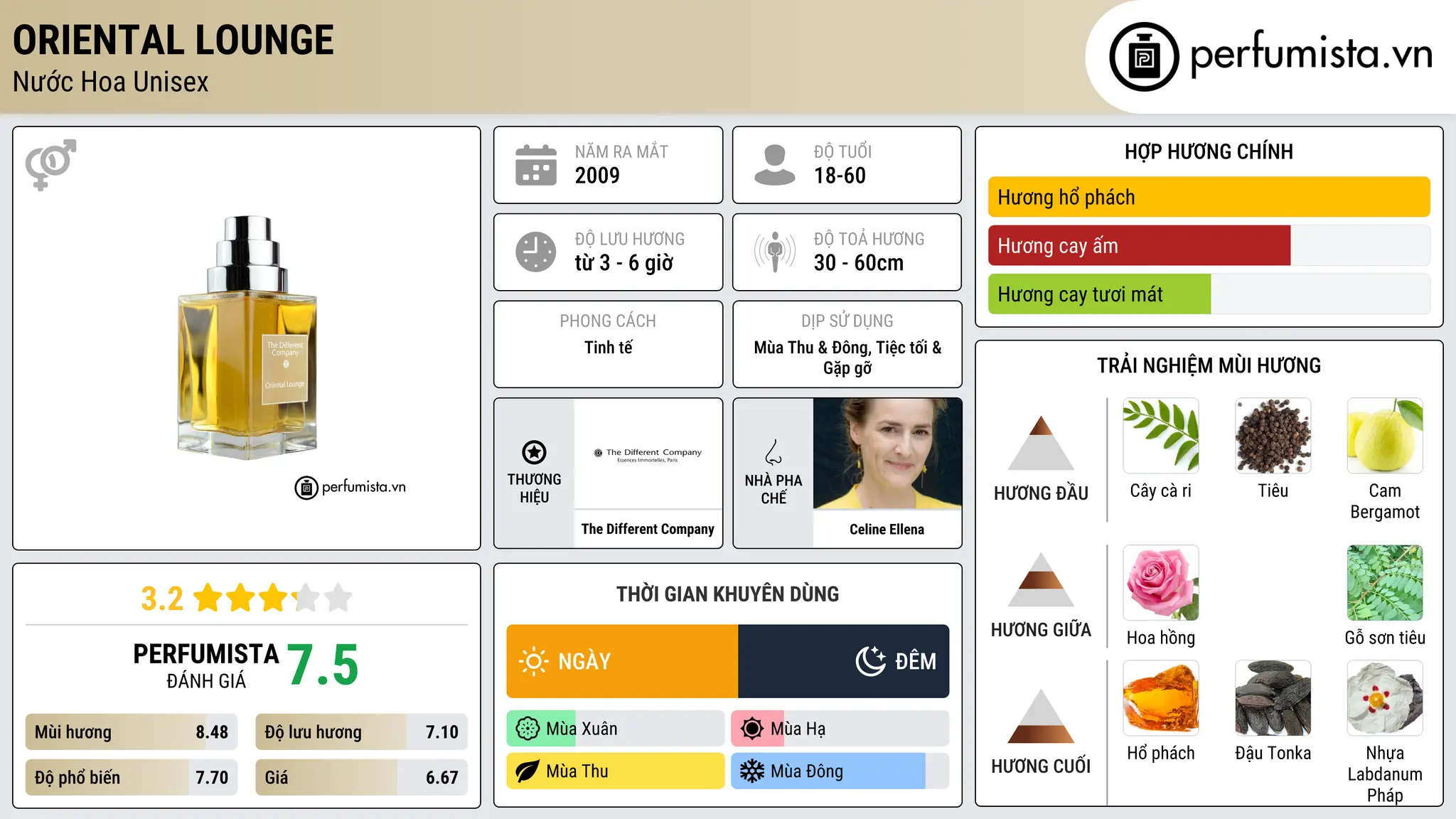Click the HỢP HƯƠNG CHÍNH heading
Image resolution: width=1456 pixels, height=819 pixels.
(x=1209, y=151)
